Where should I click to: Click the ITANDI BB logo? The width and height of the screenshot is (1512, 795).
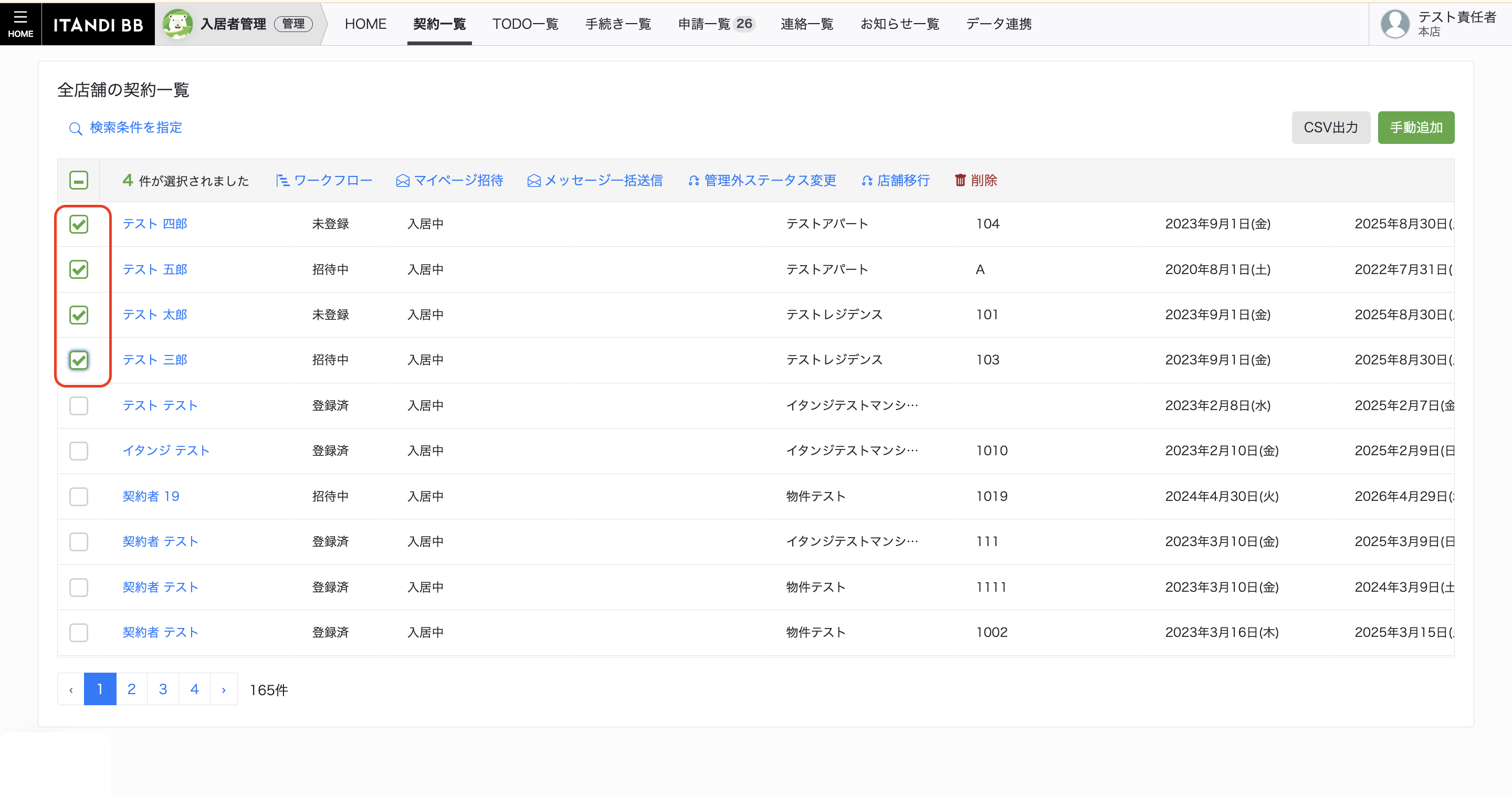pos(98,24)
